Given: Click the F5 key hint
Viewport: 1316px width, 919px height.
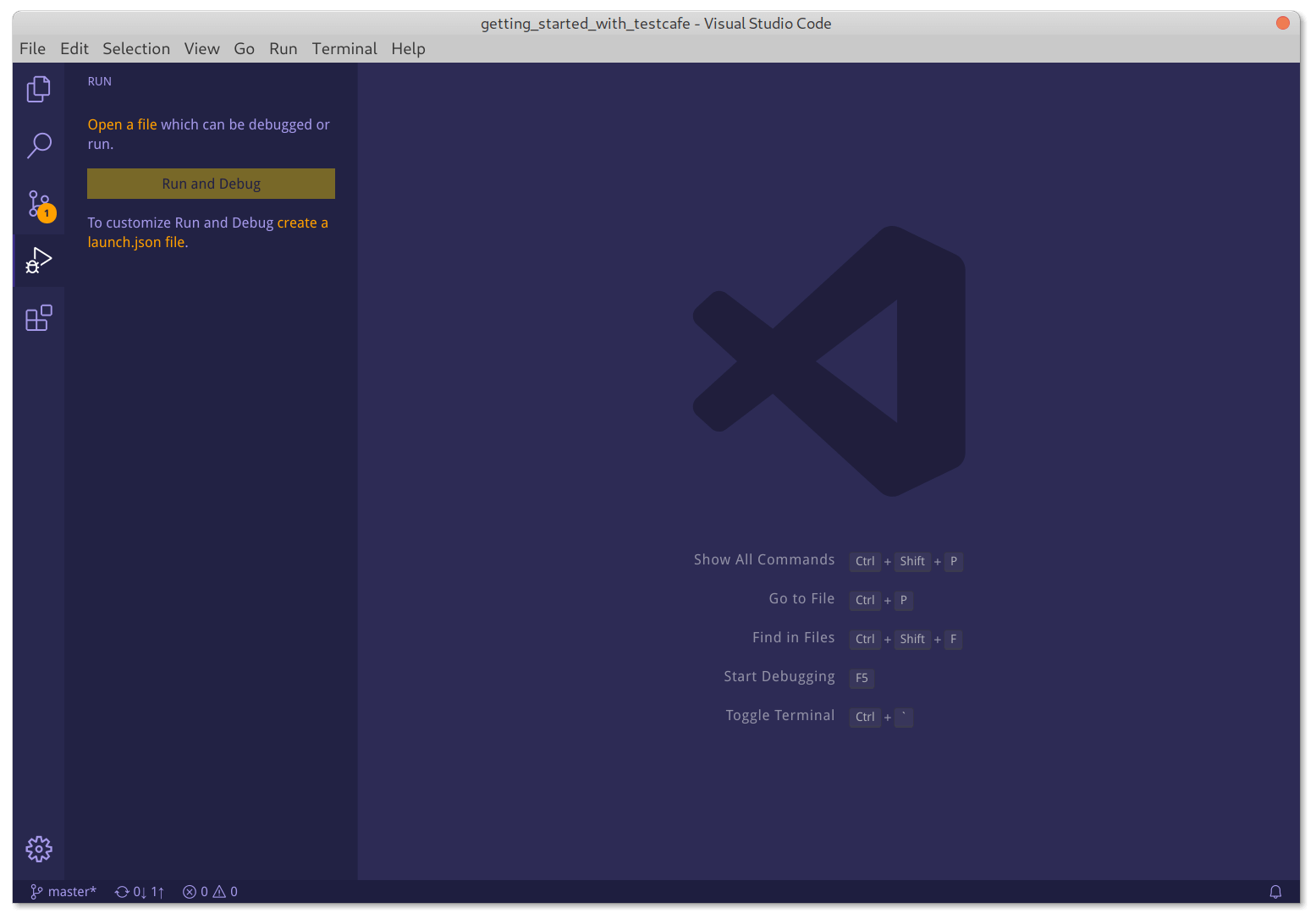Looking at the screenshot, I should pyautogui.click(x=862, y=678).
